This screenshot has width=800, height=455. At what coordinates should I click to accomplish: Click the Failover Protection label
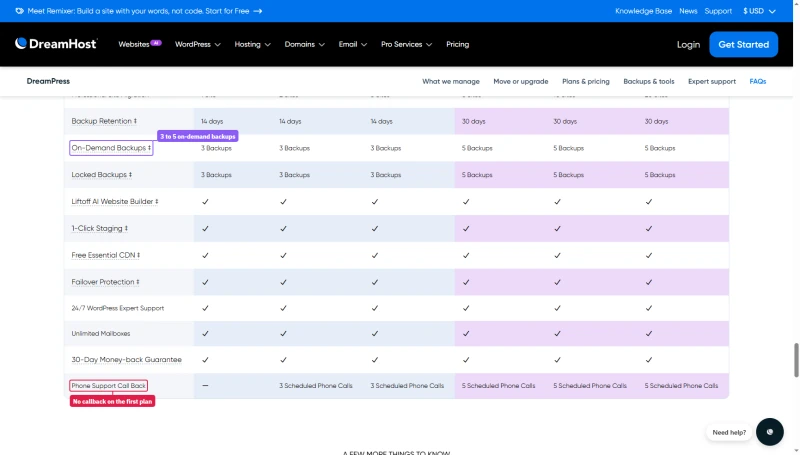coord(105,282)
